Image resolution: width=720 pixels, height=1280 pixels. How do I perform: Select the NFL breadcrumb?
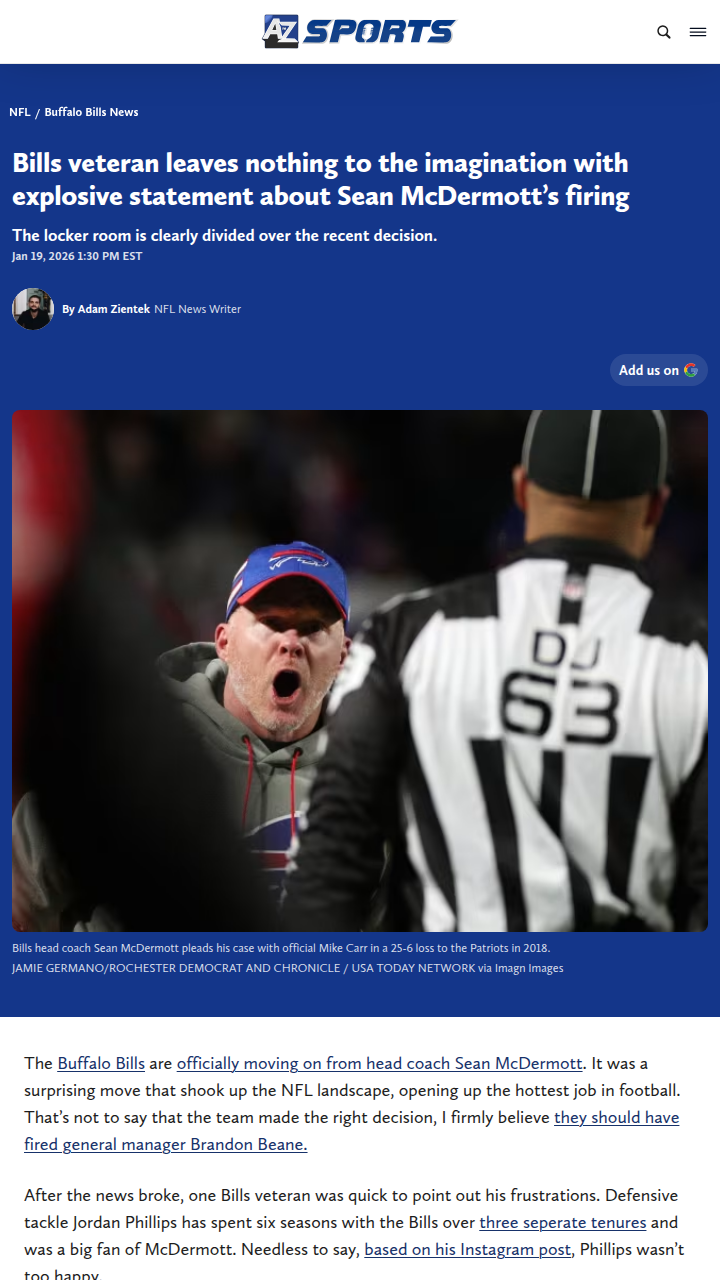tap(20, 112)
